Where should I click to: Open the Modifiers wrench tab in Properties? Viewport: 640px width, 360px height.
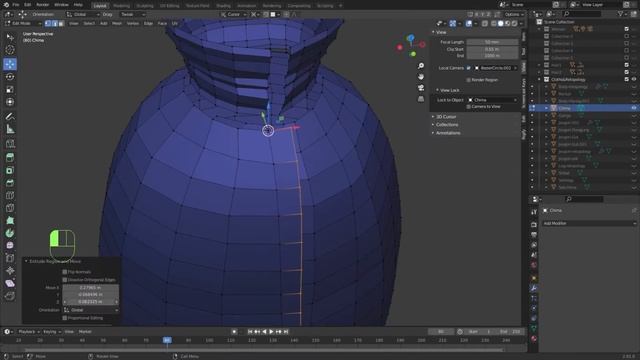click(533, 289)
